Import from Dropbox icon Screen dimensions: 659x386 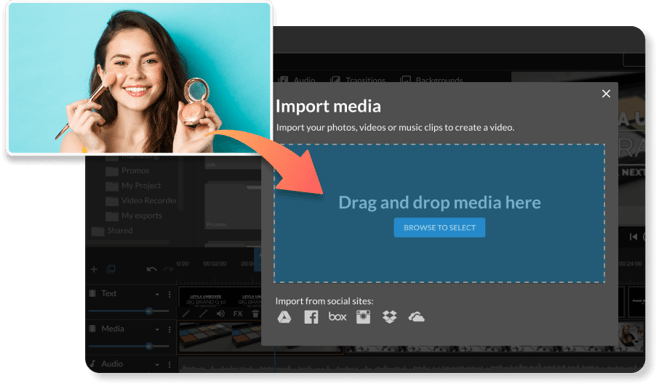(x=390, y=317)
